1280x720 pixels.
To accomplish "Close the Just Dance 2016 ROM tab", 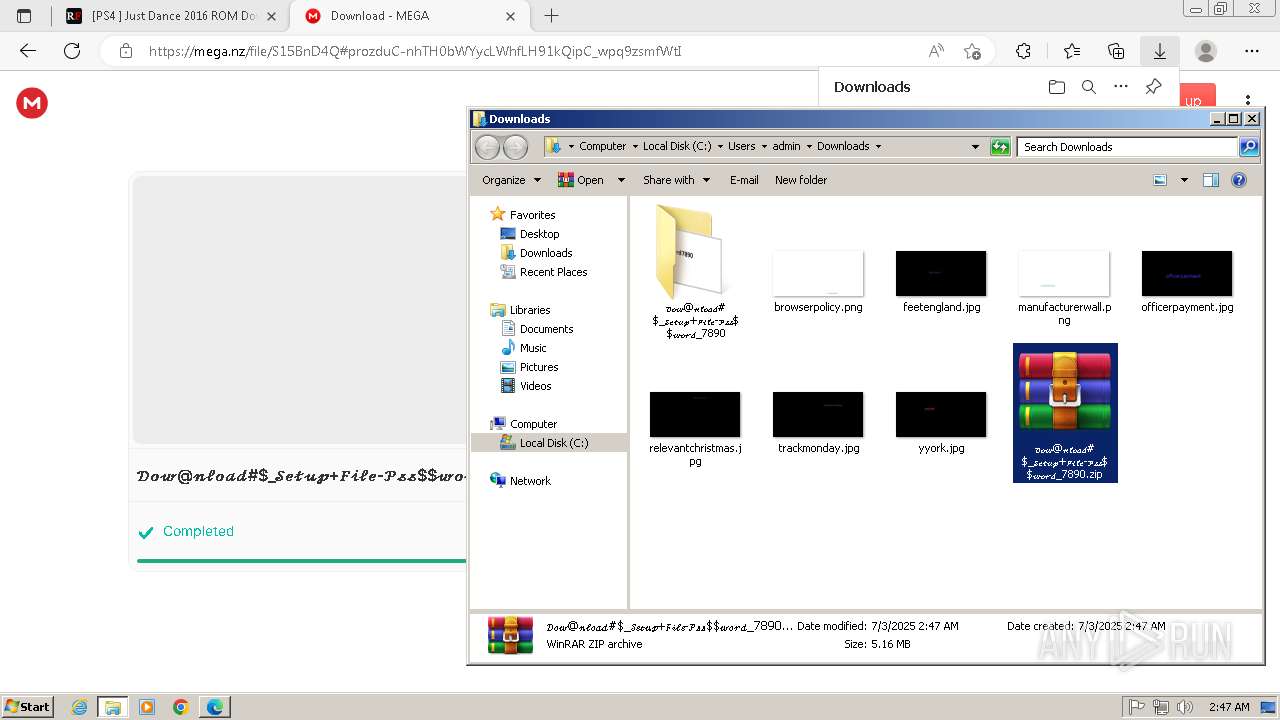I will 271,16.
